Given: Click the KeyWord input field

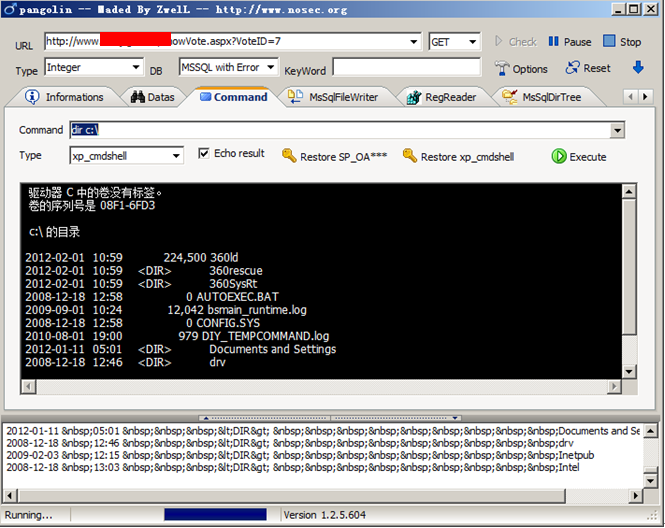Looking at the screenshot, I should (x=407, y=68).
